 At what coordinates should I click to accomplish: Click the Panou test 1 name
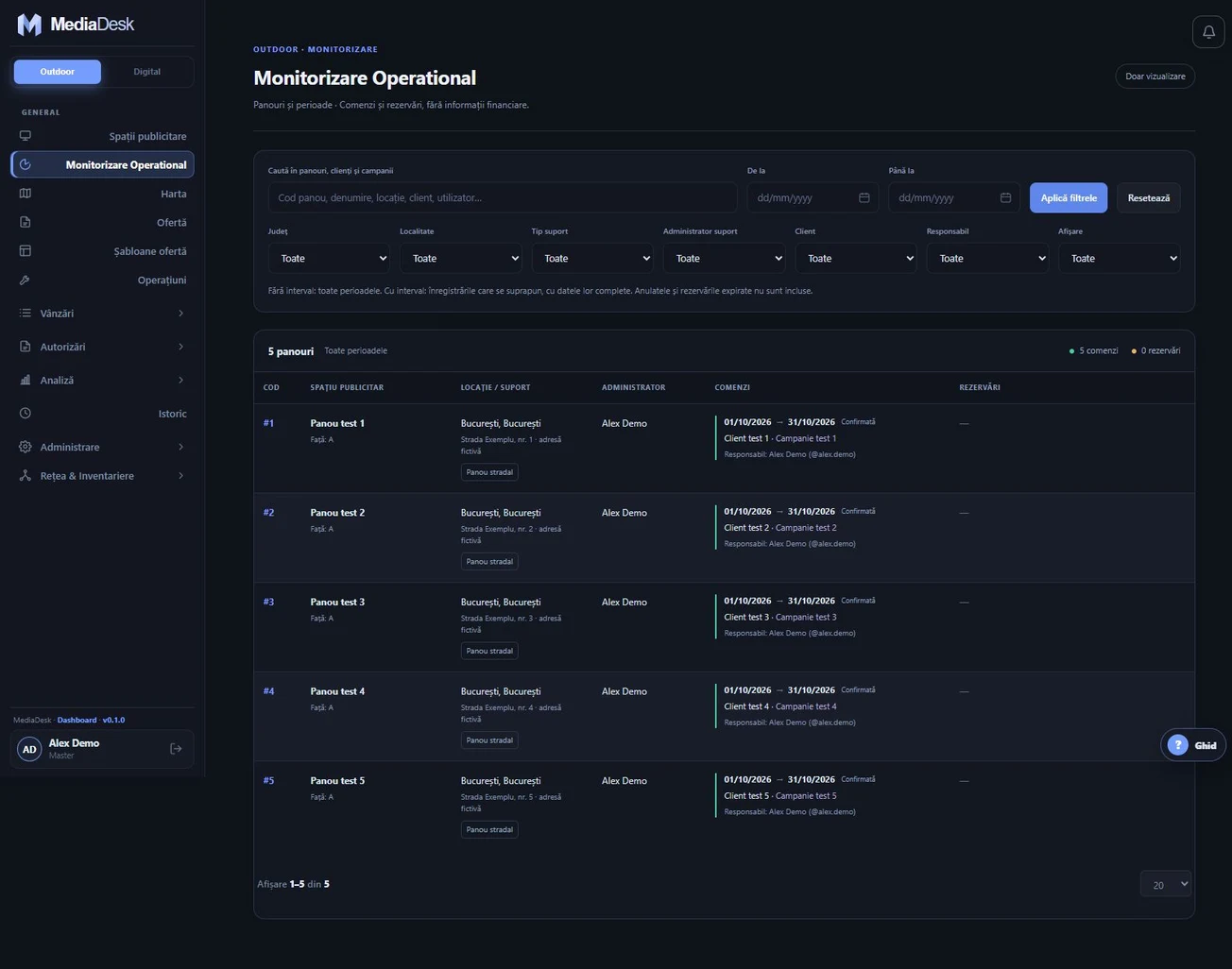tap(337, 423)
